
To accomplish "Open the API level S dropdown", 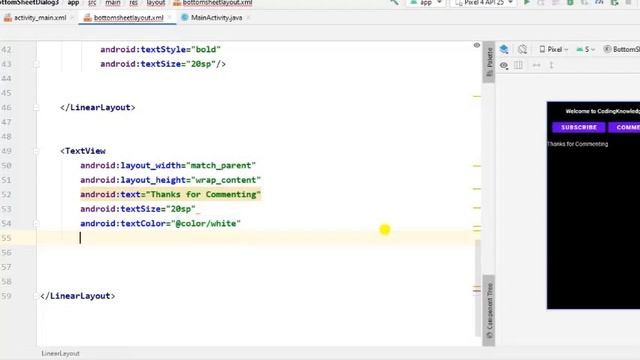I will 586,49.
